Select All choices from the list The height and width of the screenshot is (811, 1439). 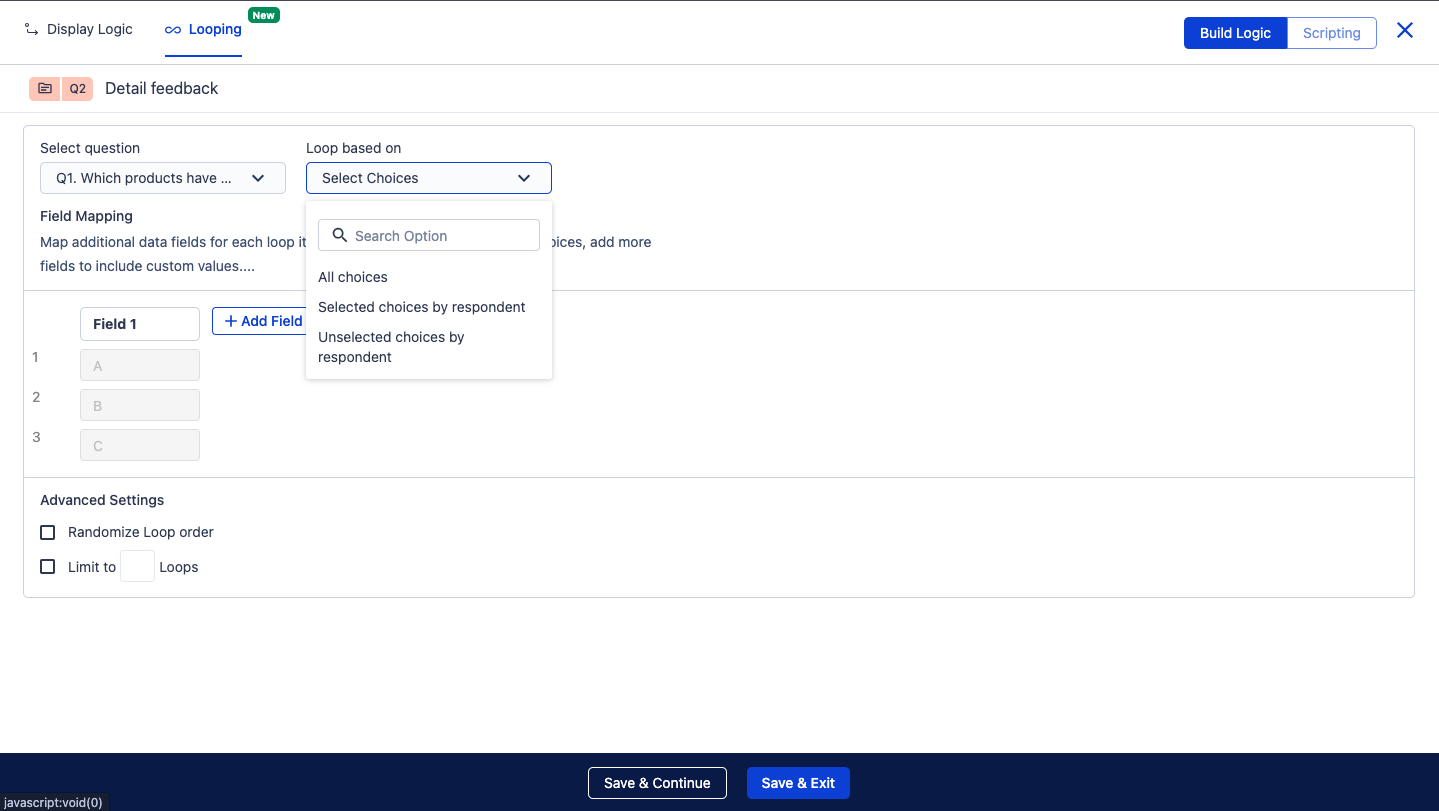coord(353,277)
